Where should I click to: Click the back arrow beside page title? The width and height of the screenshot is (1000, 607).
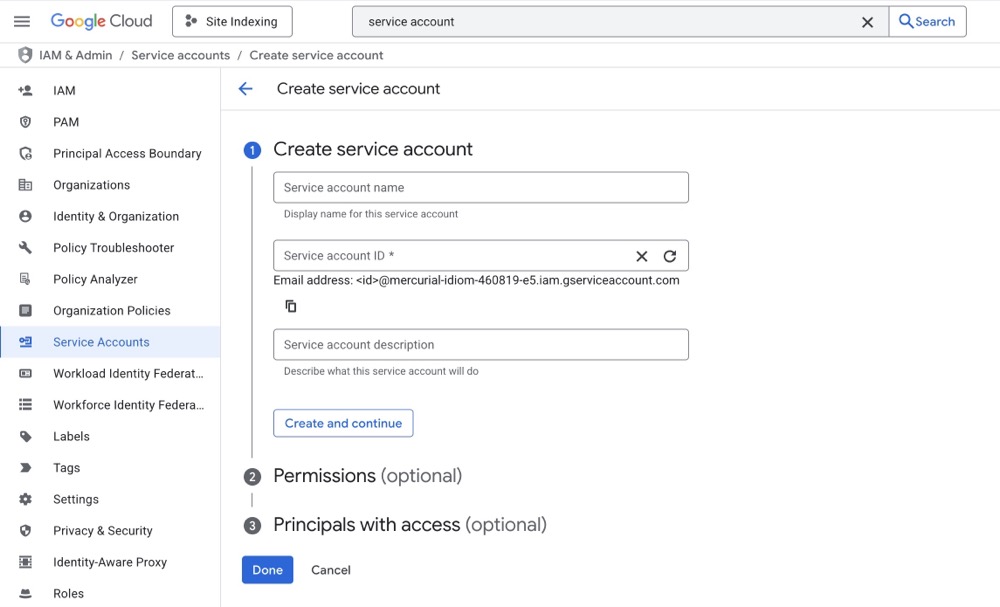tap(246, 89)
